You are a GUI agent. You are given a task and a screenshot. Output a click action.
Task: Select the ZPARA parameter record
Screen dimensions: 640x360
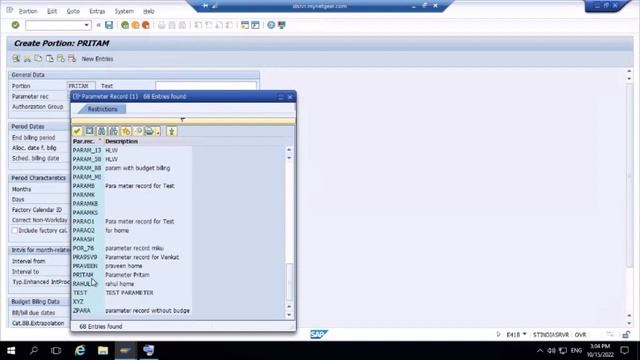132,311
